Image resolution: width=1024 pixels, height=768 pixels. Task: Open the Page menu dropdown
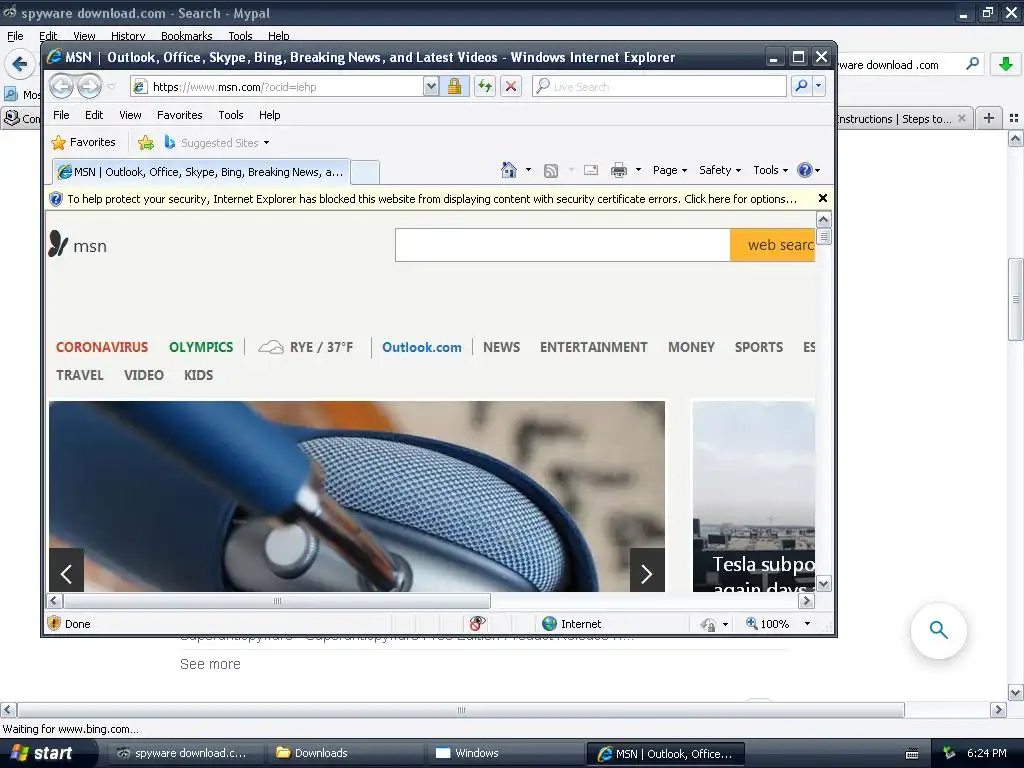(x=670, y=170)
